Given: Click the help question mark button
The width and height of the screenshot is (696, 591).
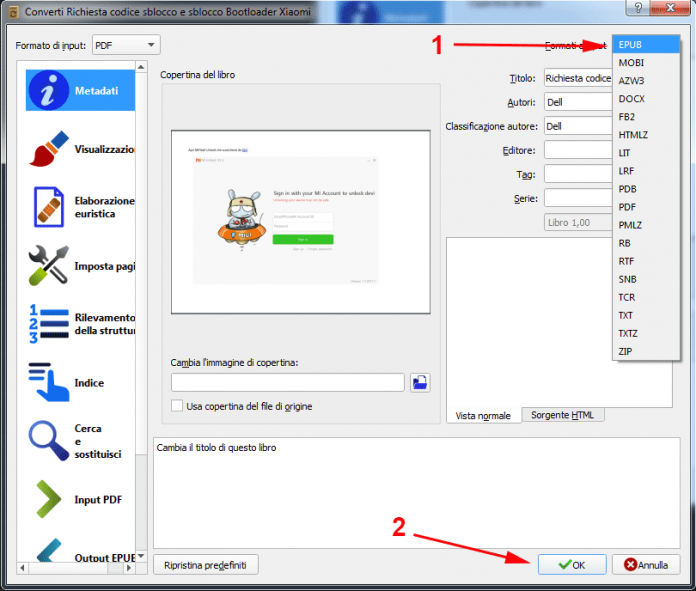Looking at the screenshot, I should tap(638, 8).
